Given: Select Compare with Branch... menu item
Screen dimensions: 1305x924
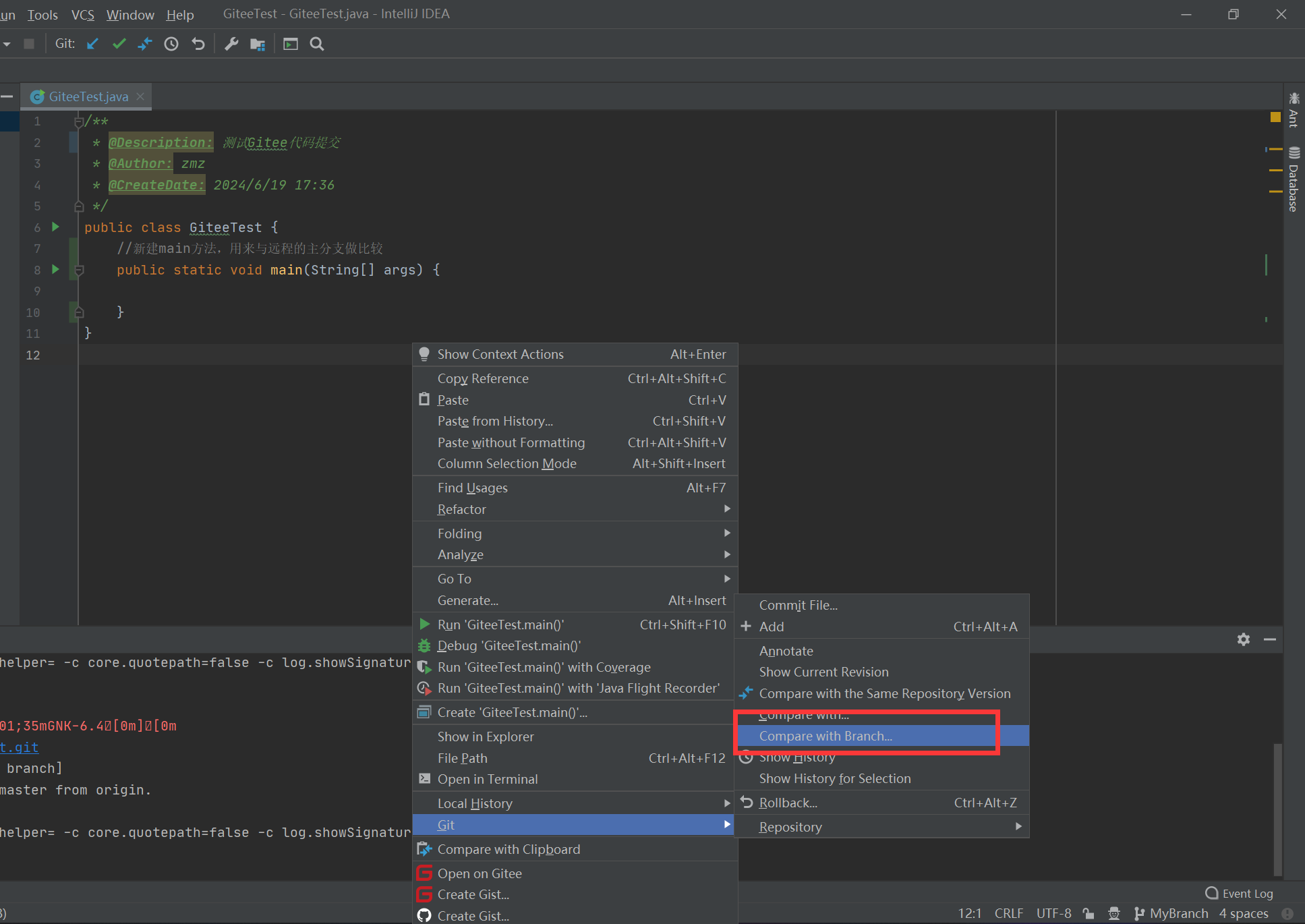Looking at the screenshot, I should coord(882,736).
